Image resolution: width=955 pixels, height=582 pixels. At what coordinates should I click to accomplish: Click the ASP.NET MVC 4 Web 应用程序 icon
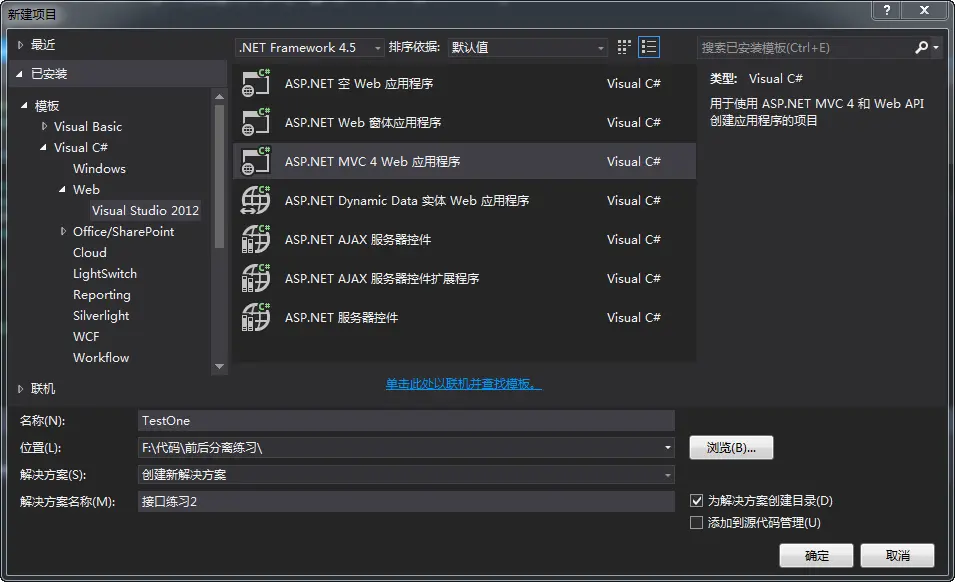(256, 161)
